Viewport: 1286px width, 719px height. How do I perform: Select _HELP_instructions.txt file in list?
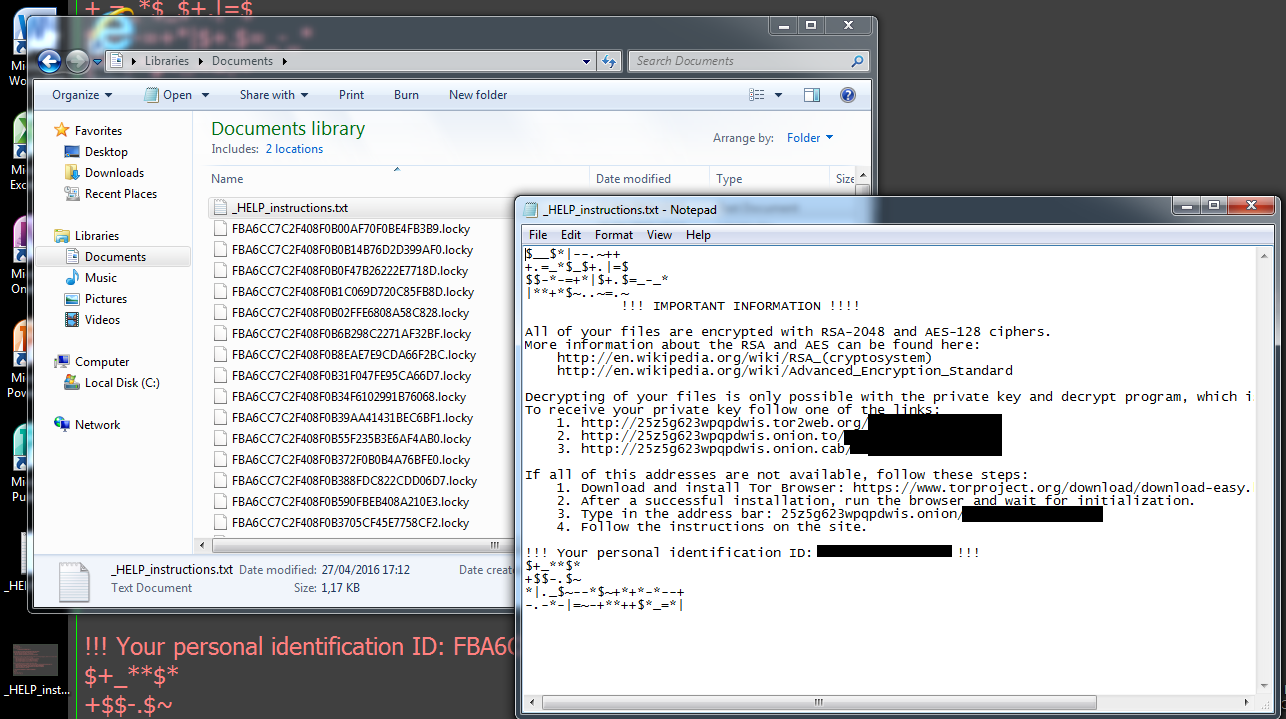coord(289,208)
